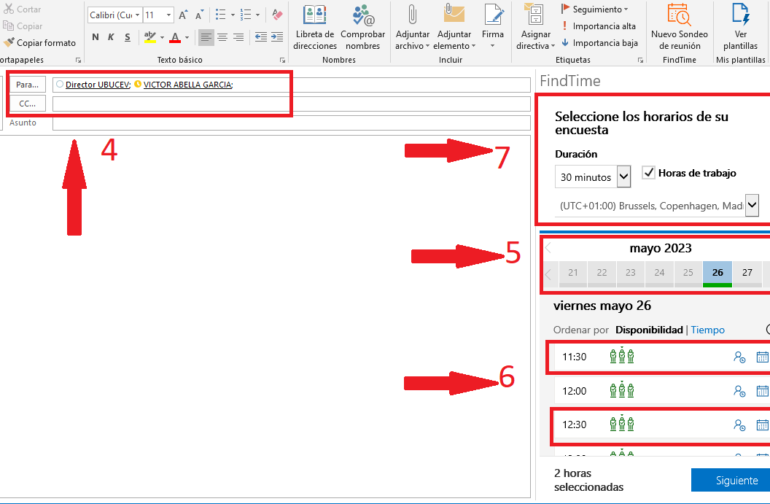The height and width of the screenshot is (504, 770).
Task: Sort time slots by Tiempo
Action: 708,330
